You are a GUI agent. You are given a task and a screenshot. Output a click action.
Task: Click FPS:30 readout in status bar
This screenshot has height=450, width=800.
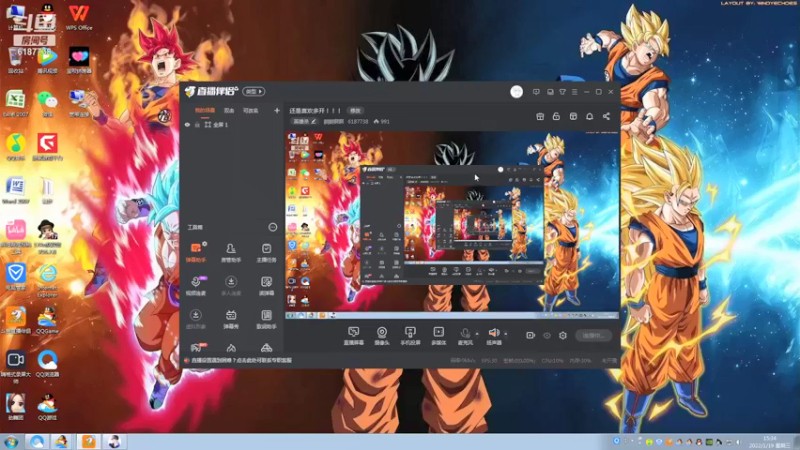click(489, 361)
